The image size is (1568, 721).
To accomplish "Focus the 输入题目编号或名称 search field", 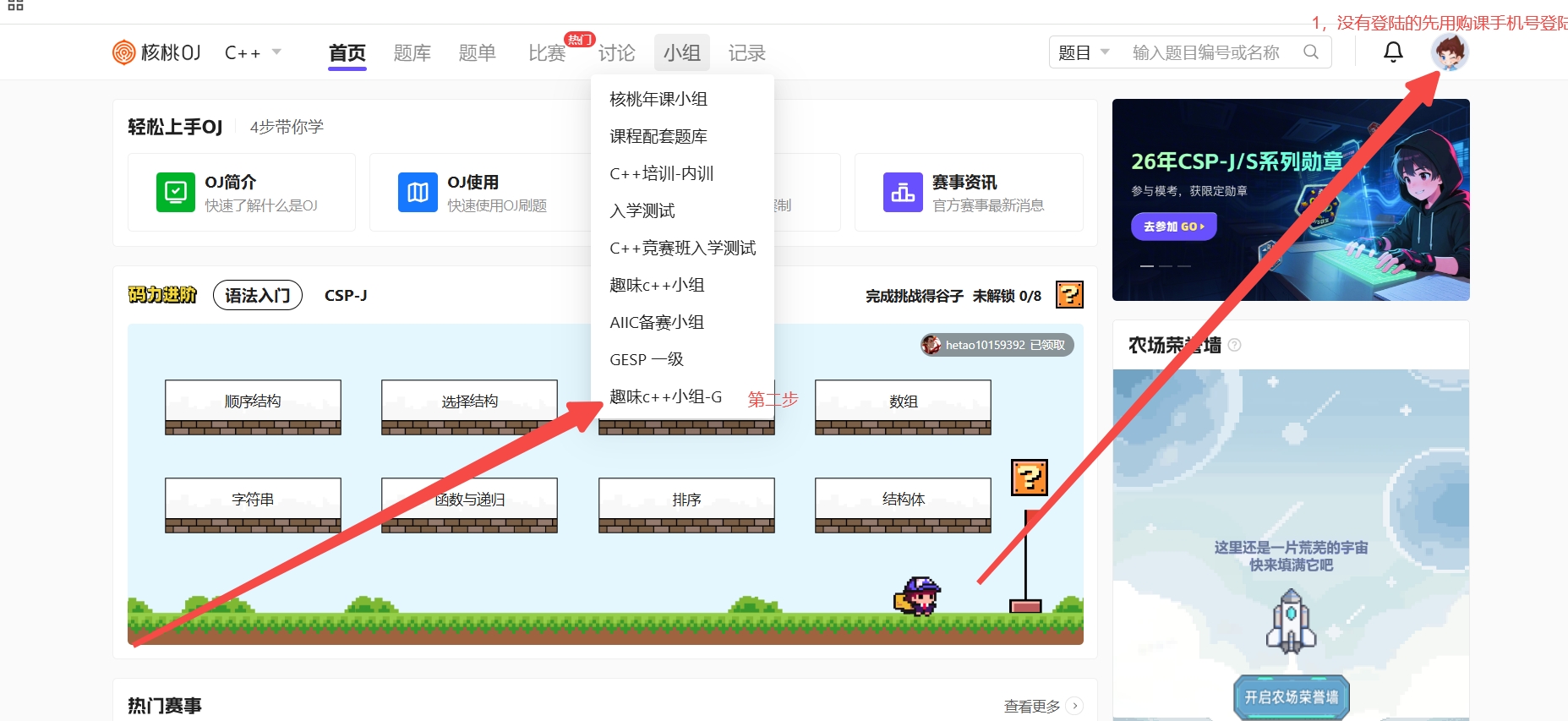I will (1207, 52).
